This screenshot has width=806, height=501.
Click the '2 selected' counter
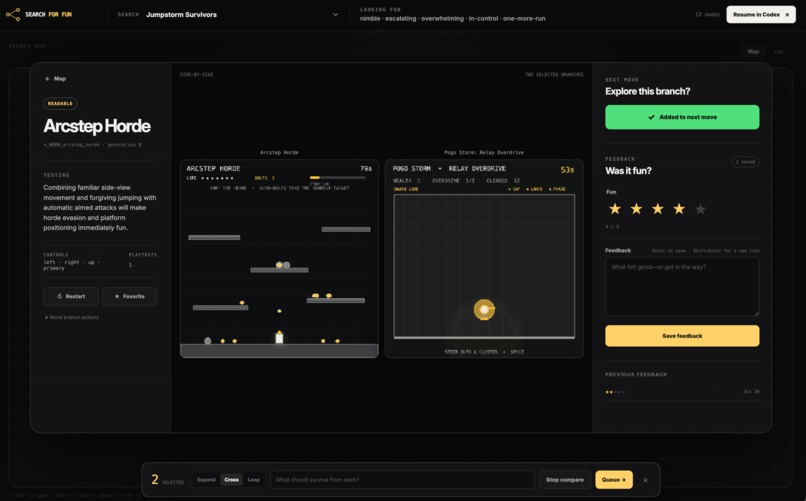click(167, 480)
